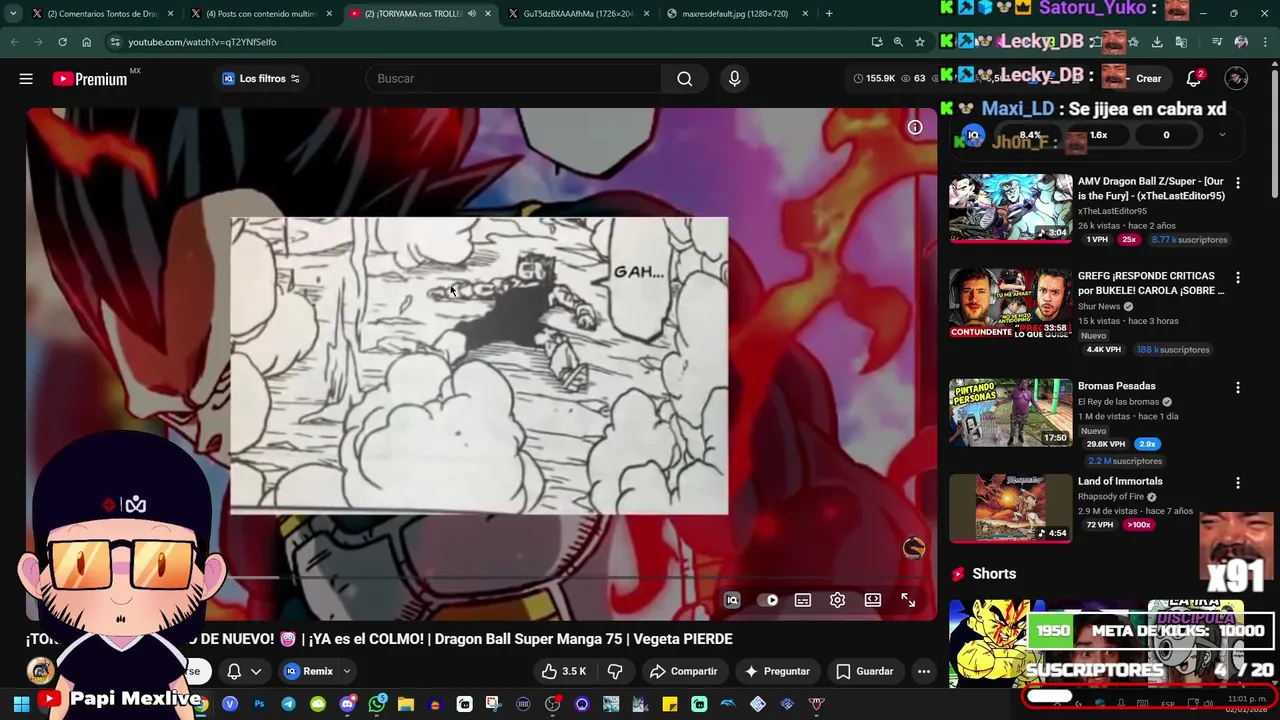The height and width of the screenshot is (720, 1280).
Task: Like the video with 3.5 K likes
Action: (564, 671)
